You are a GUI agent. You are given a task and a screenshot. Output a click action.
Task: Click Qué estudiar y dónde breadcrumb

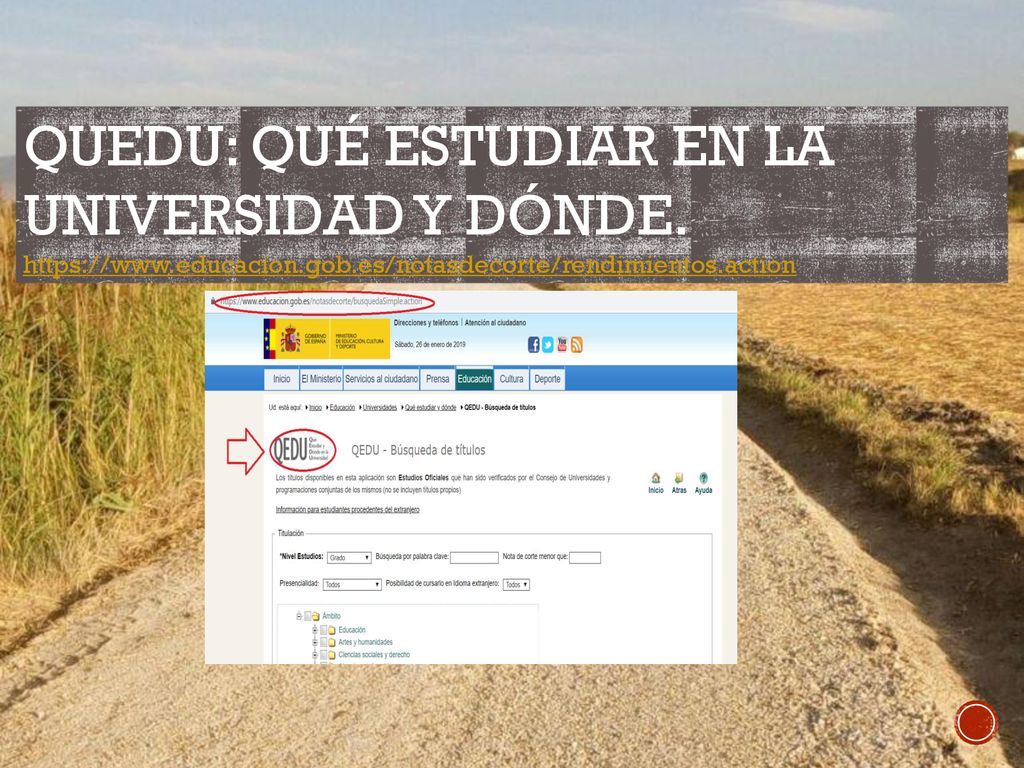pos(430,408)
